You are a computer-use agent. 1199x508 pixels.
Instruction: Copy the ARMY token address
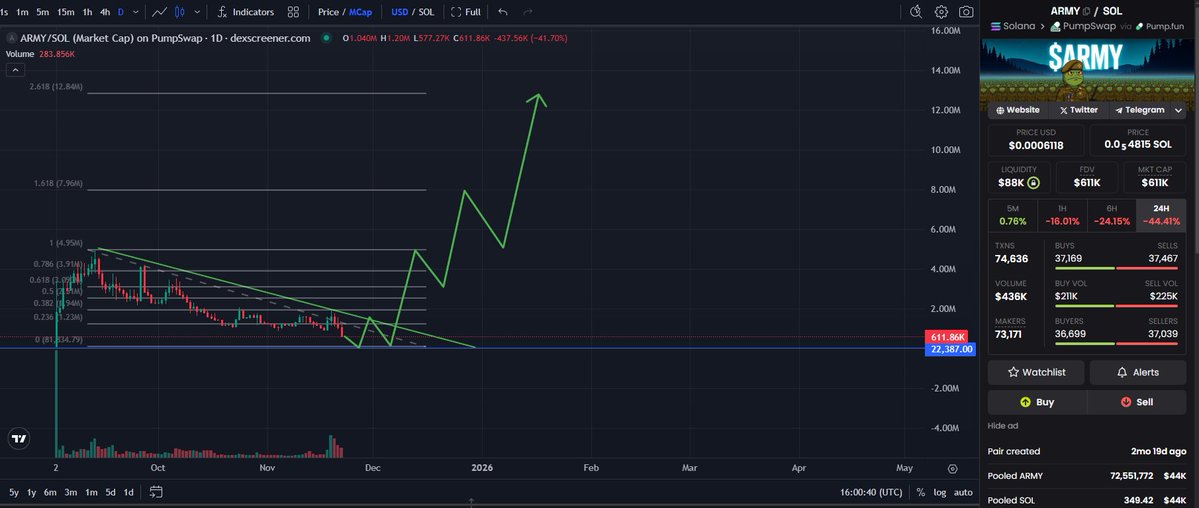point(1087,11)
